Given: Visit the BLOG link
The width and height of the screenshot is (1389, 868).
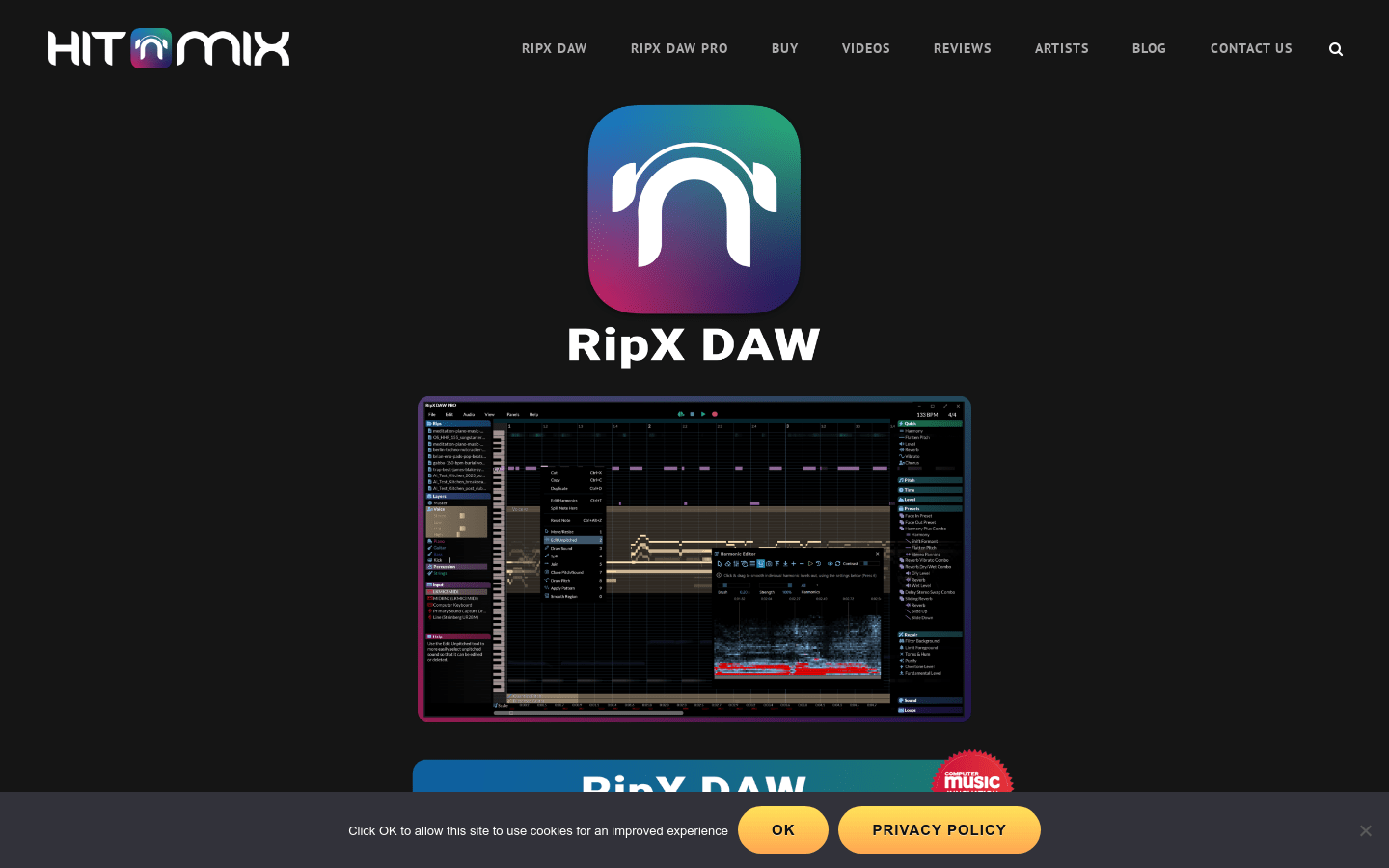Looking at the screenshot, I should (1149, 48).
